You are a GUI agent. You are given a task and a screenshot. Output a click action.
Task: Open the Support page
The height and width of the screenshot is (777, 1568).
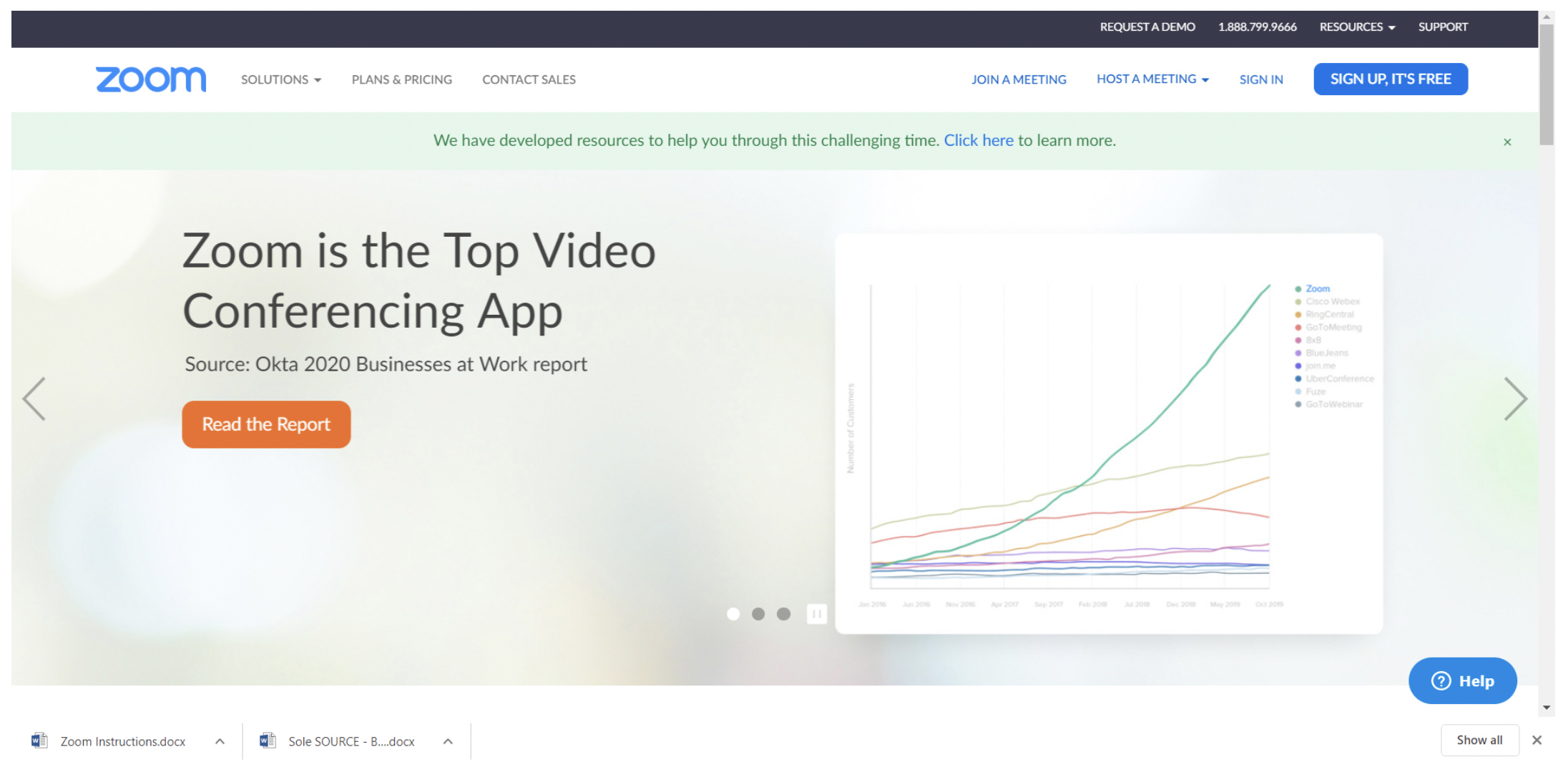click(1443, 26)
